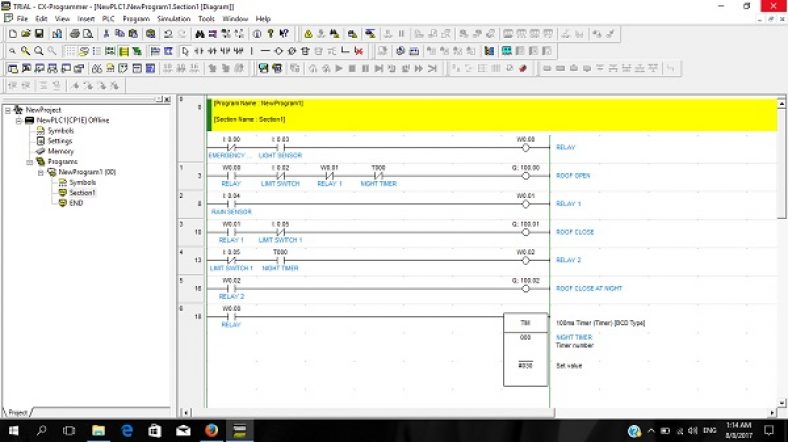Save the project using the floppy disk icon
This screenshot has width=788, height=442.
point(39,34)
